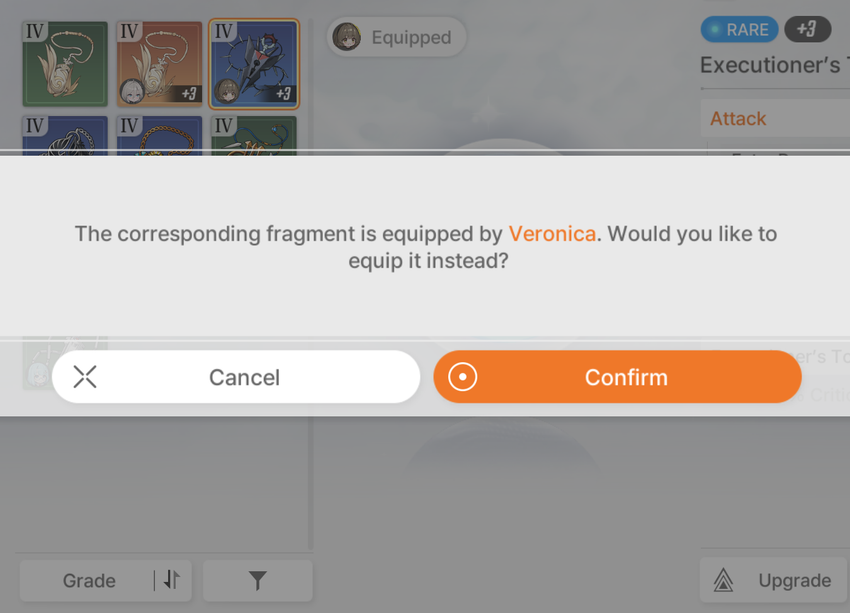Click the orange Veronica name
850x613 pixels.
552,234
